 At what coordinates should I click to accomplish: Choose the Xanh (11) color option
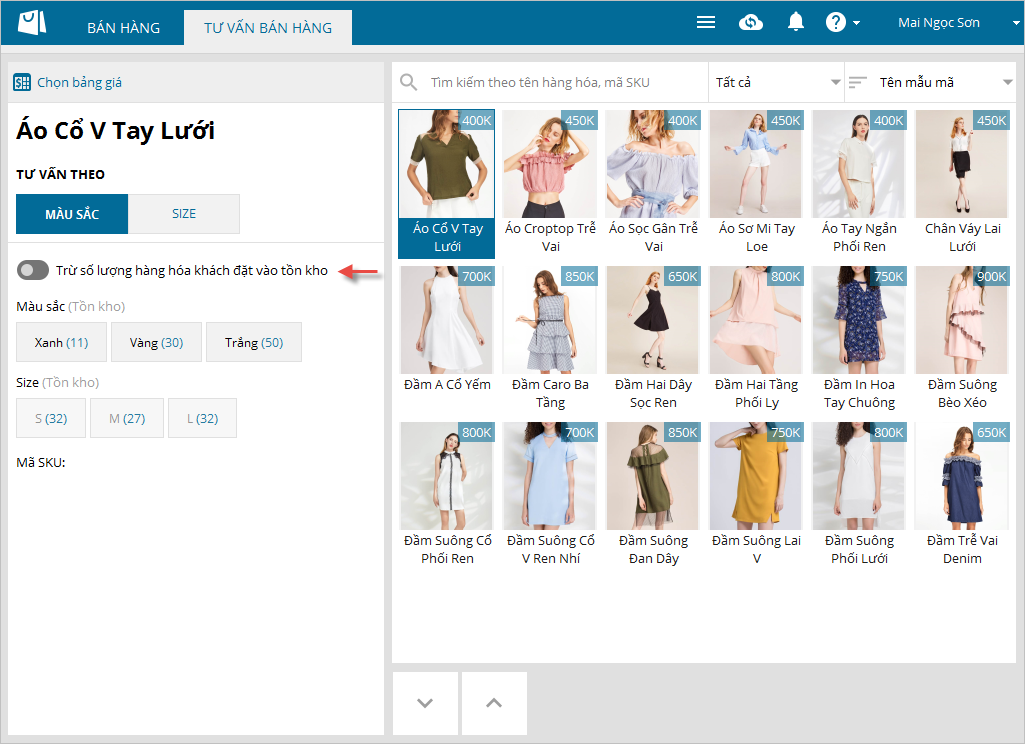[61, 343]
